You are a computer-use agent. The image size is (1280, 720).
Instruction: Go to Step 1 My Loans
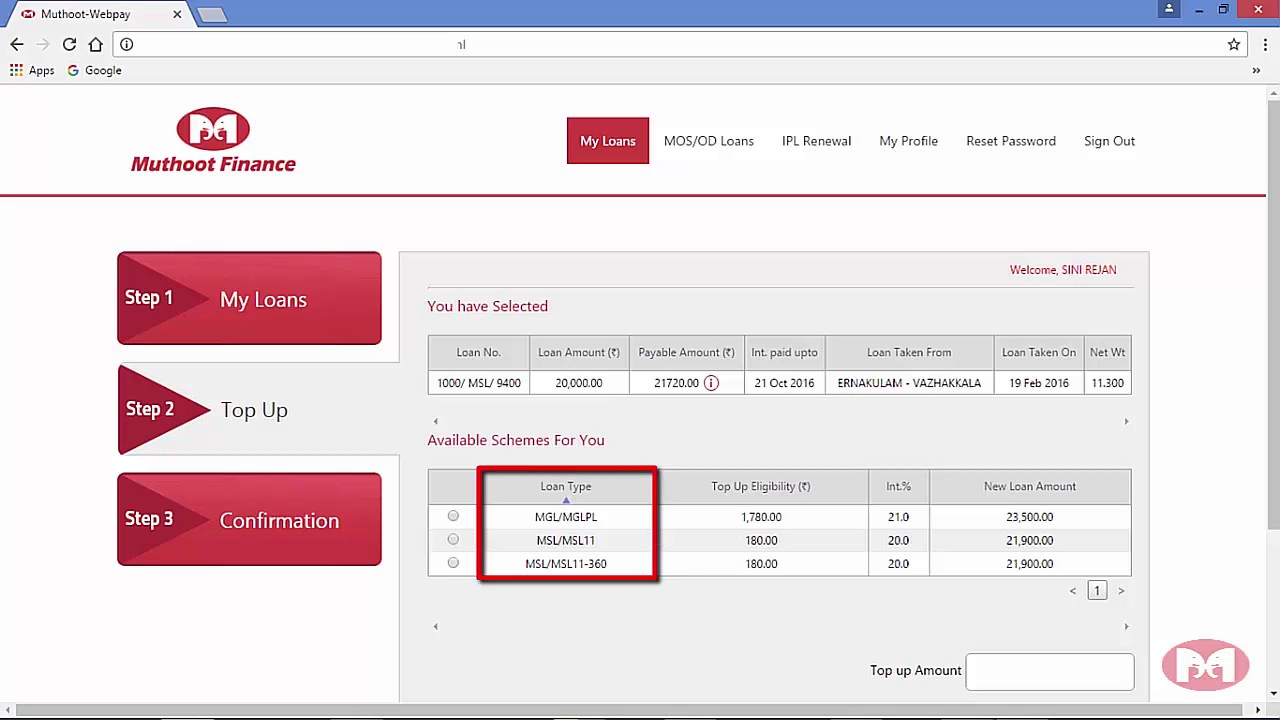pyautogui.click(x=249, y=298)
